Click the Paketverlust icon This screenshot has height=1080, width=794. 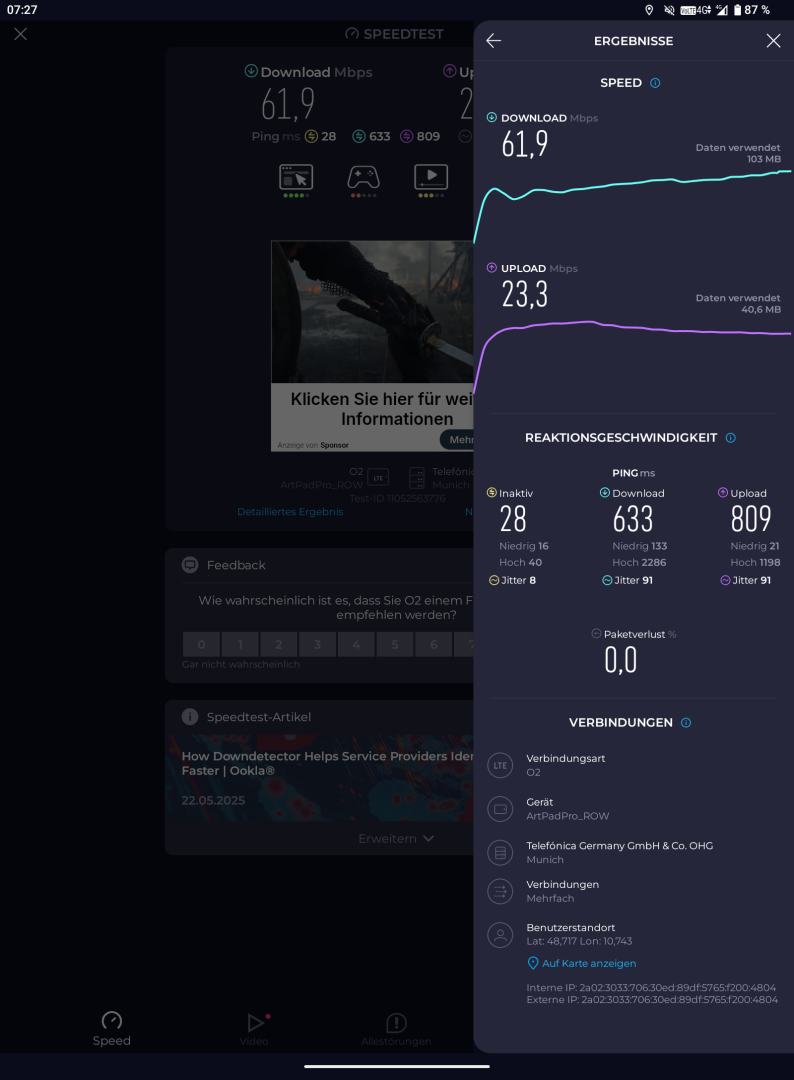596,633
